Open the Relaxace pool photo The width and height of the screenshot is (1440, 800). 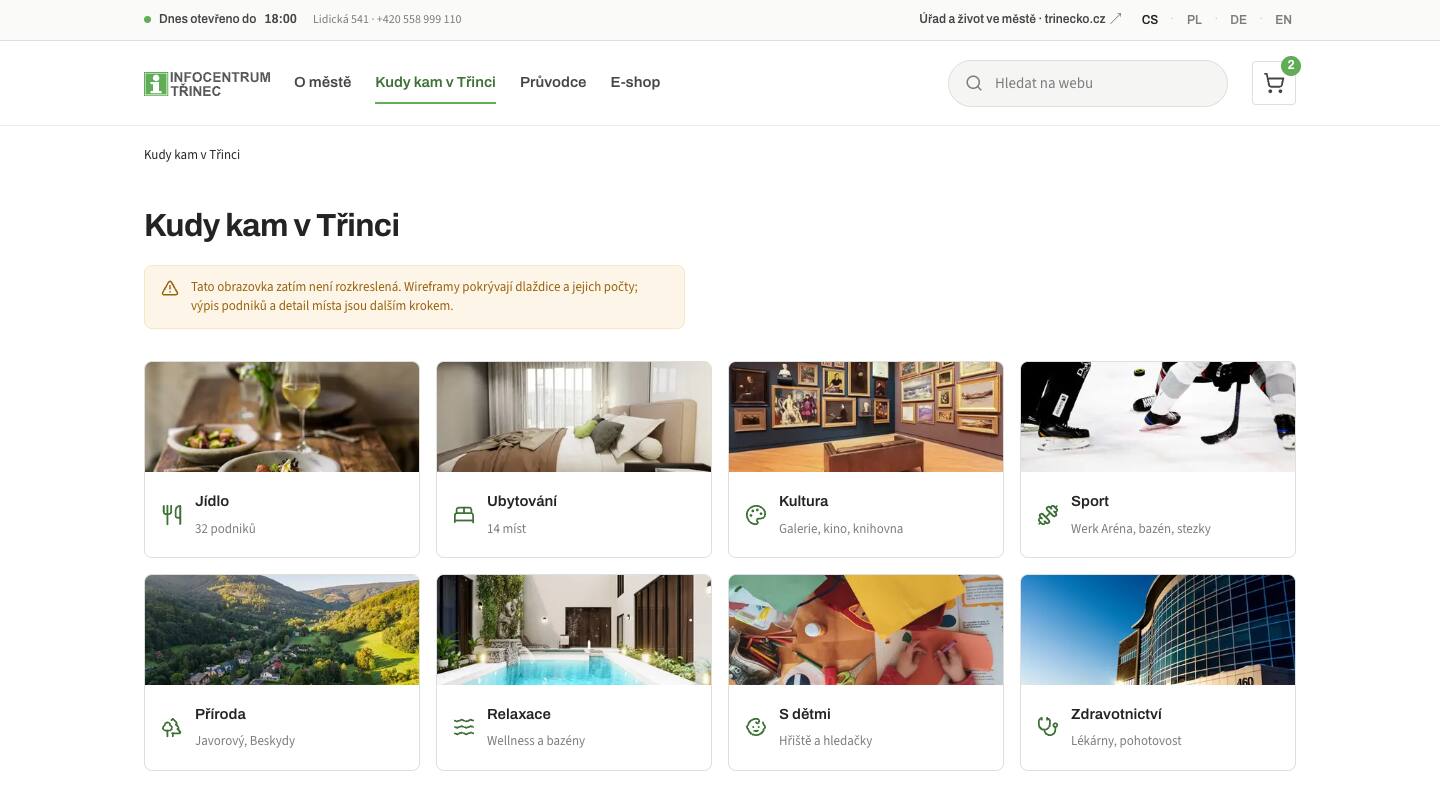pyautogui.click(x=574, y=630)
